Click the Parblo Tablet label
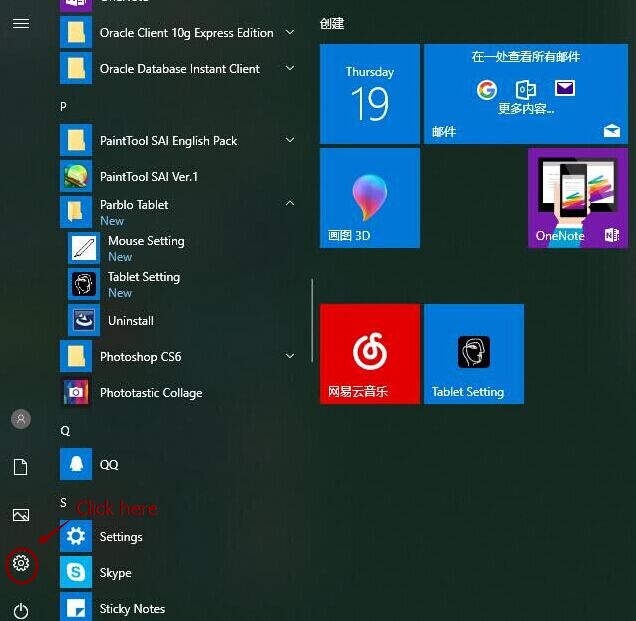 134,204
